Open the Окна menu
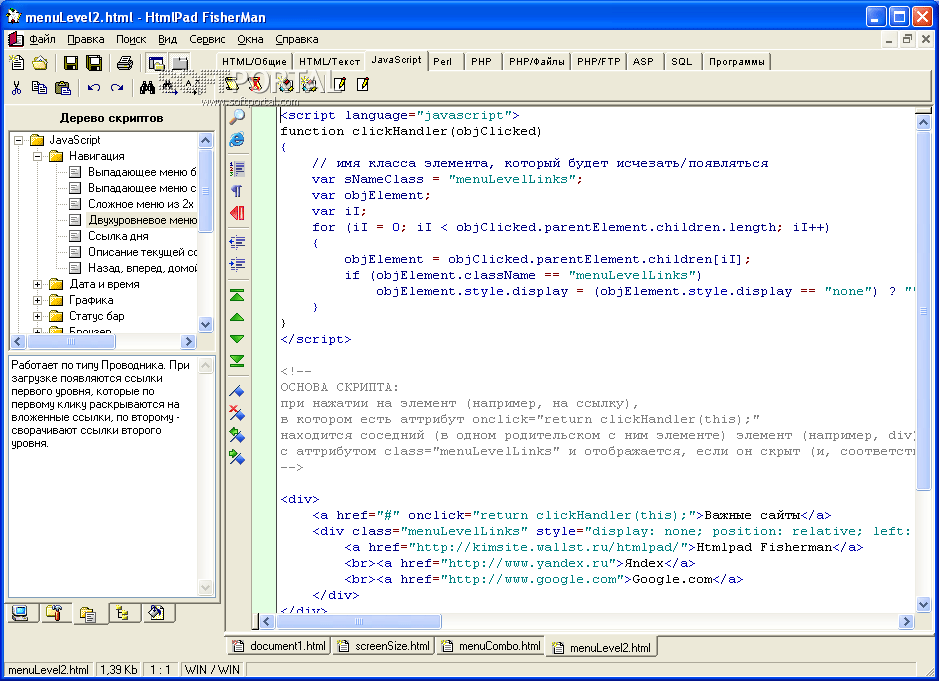The height and width of the screenshot is (681, 939). [x=250, y=40]
